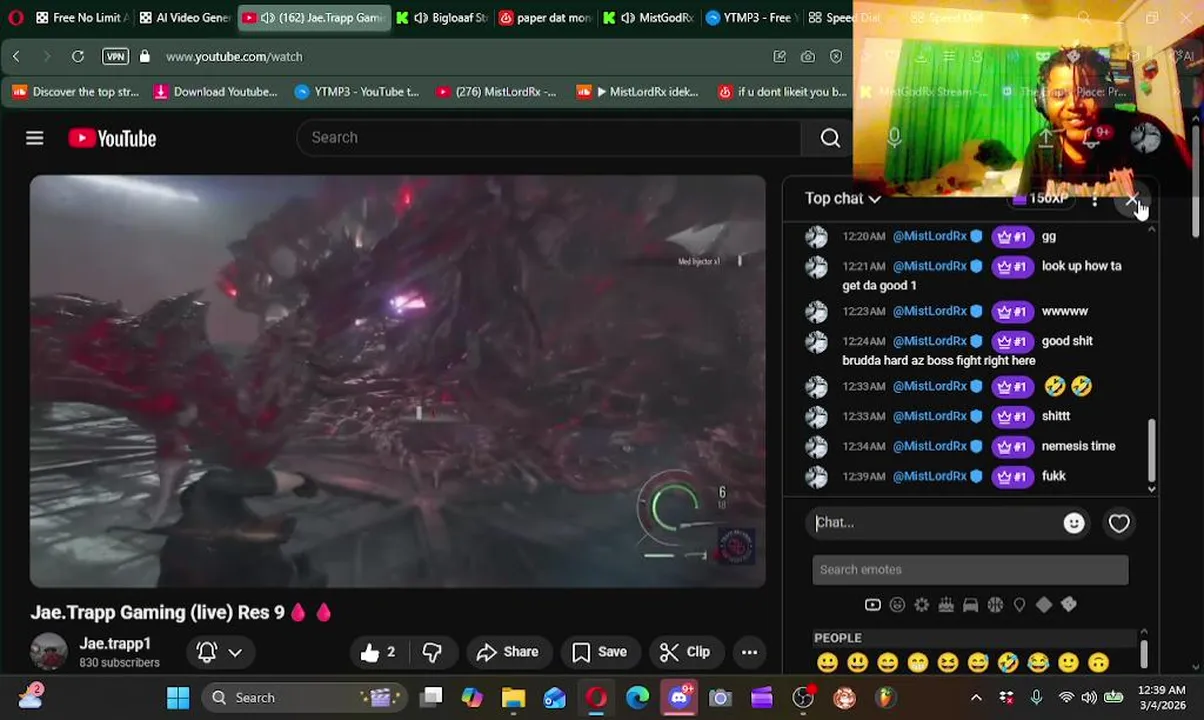
Task: Open Download Youtube bookmark
Action: [x=215, y=92]
